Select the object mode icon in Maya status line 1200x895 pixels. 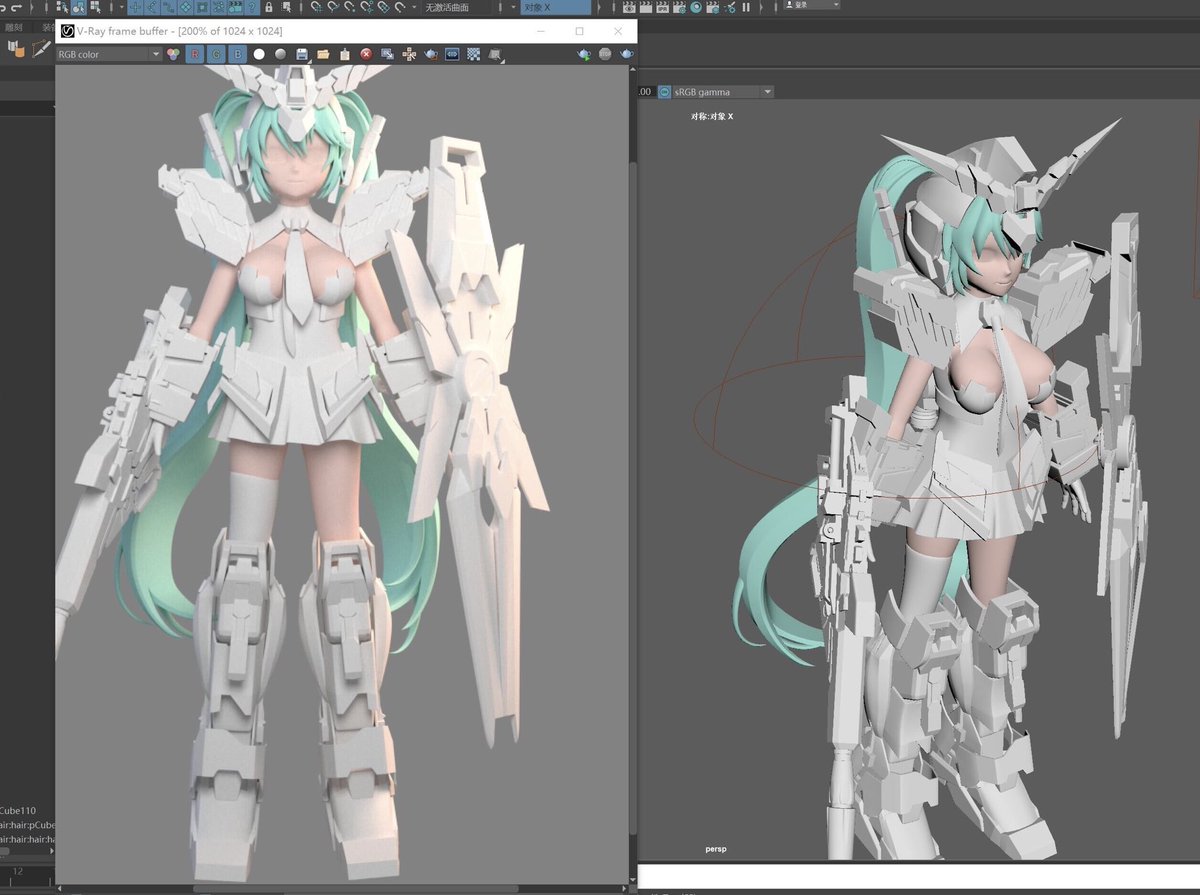[78, 7]
